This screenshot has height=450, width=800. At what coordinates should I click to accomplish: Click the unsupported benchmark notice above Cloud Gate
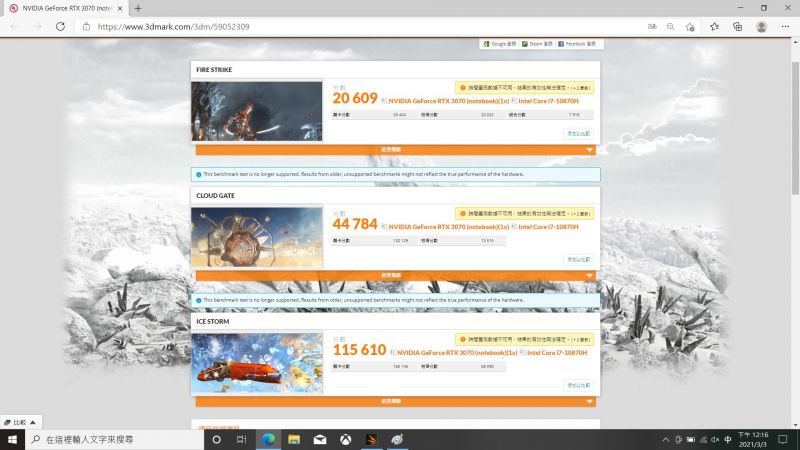tap(395, 174)
